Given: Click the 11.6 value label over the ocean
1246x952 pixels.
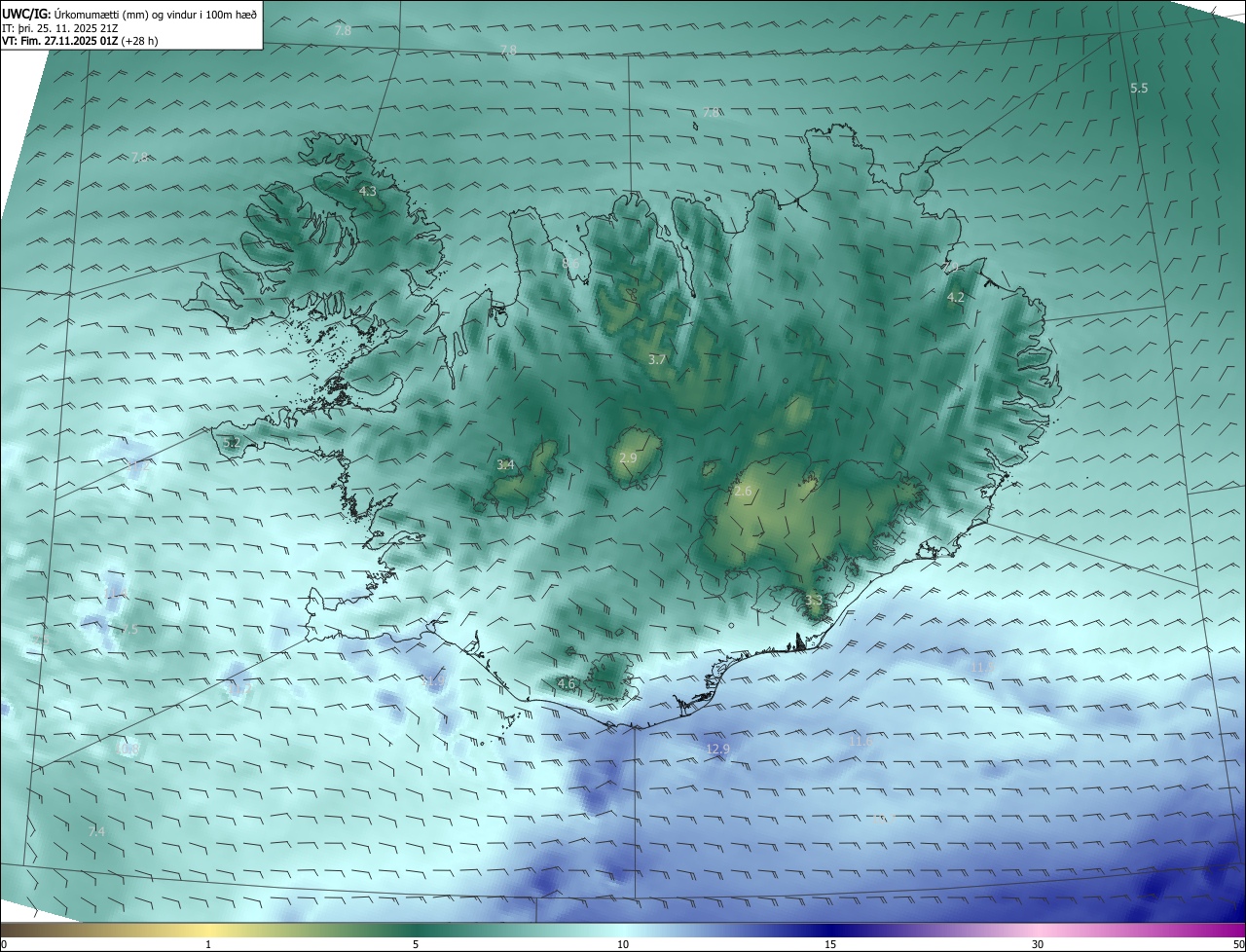Looking at the screenshot, I should coord(861,742).
